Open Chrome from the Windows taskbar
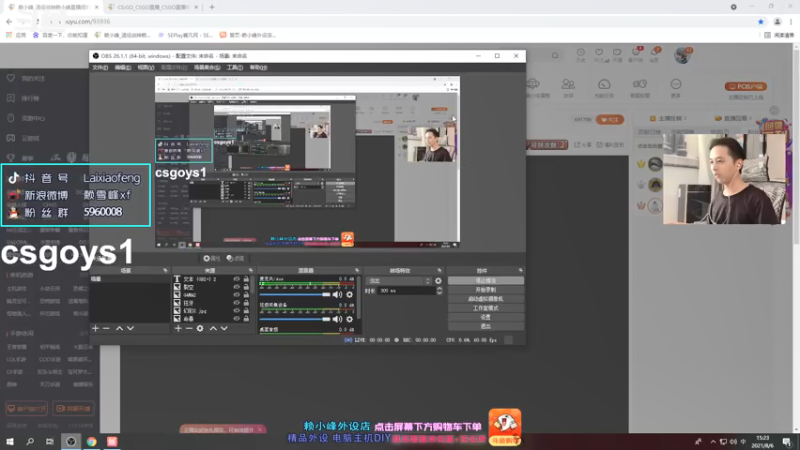This screenshot has height=450, width=800. pos(91,441)
